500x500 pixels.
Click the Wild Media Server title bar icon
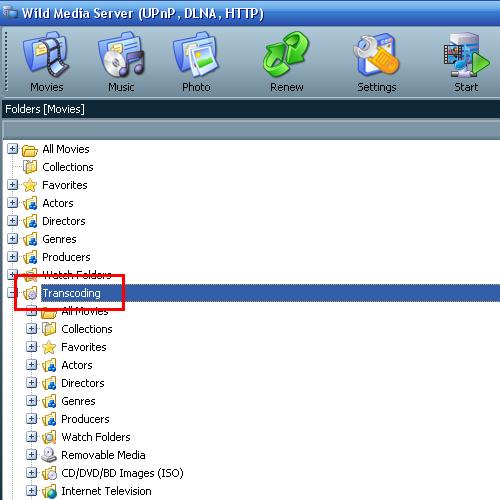coord(9,12)
